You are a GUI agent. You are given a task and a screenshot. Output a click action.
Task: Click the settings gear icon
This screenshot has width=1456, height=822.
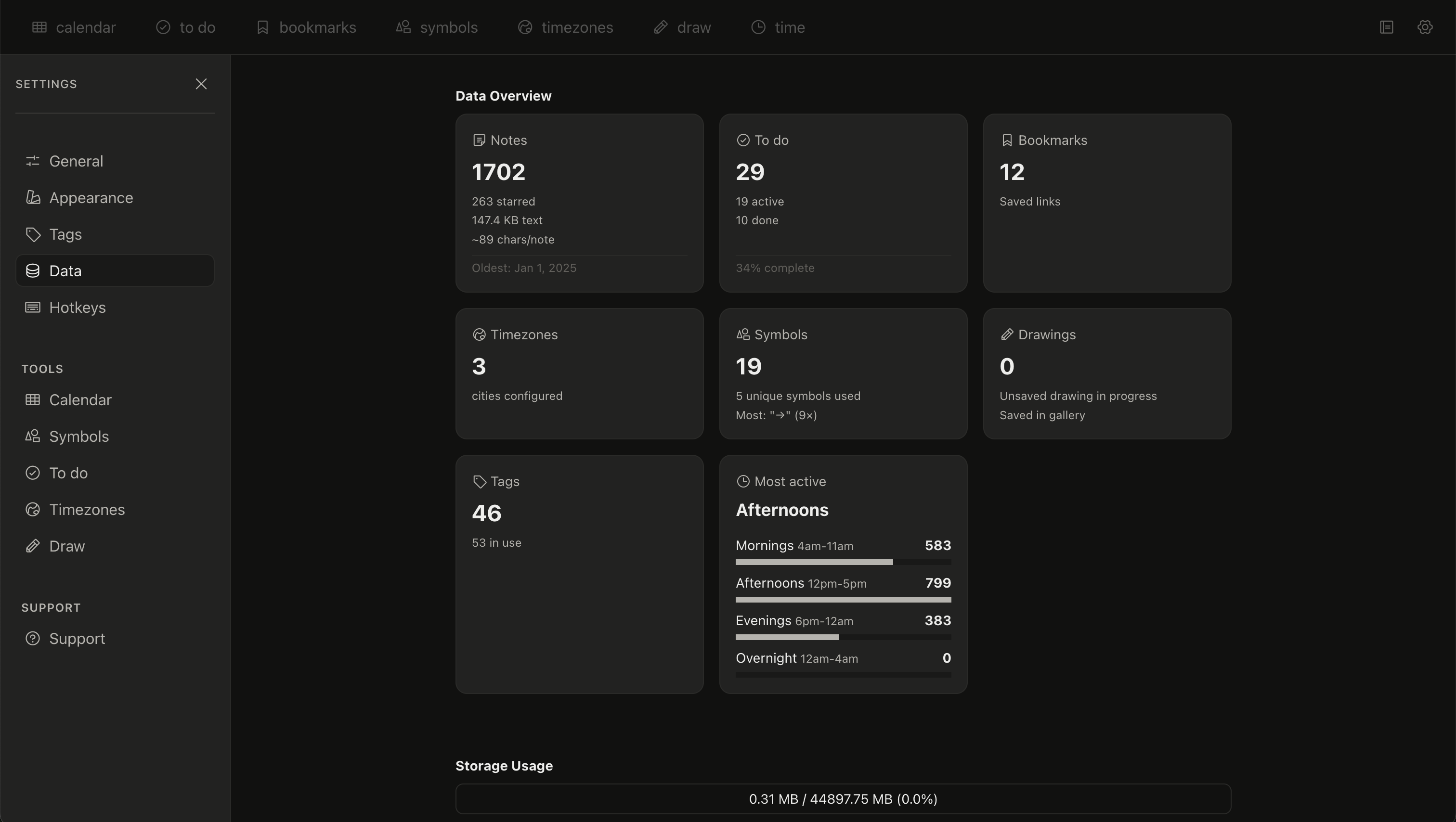pos(1425,27)
